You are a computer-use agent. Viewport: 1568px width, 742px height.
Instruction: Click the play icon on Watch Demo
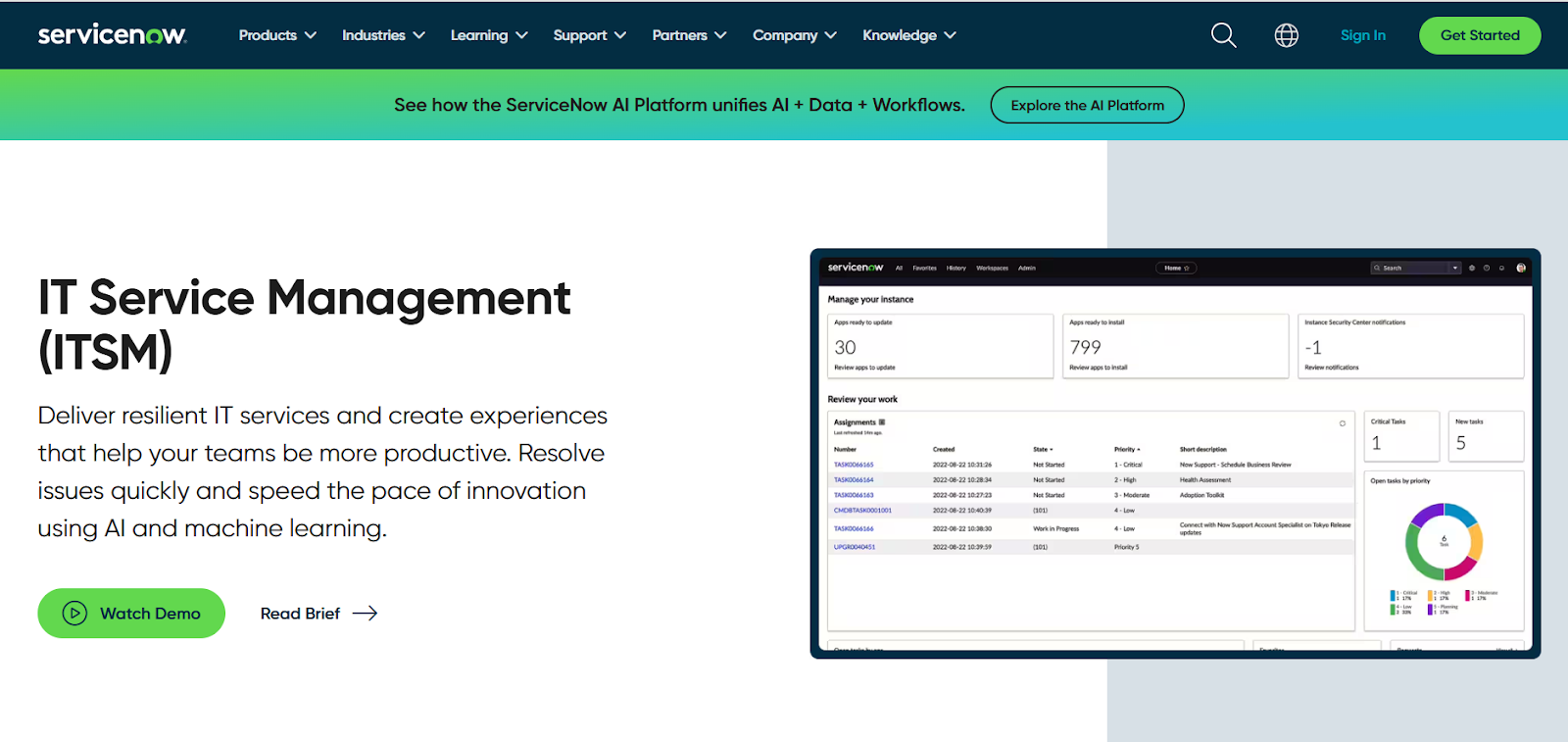(74, 614)
